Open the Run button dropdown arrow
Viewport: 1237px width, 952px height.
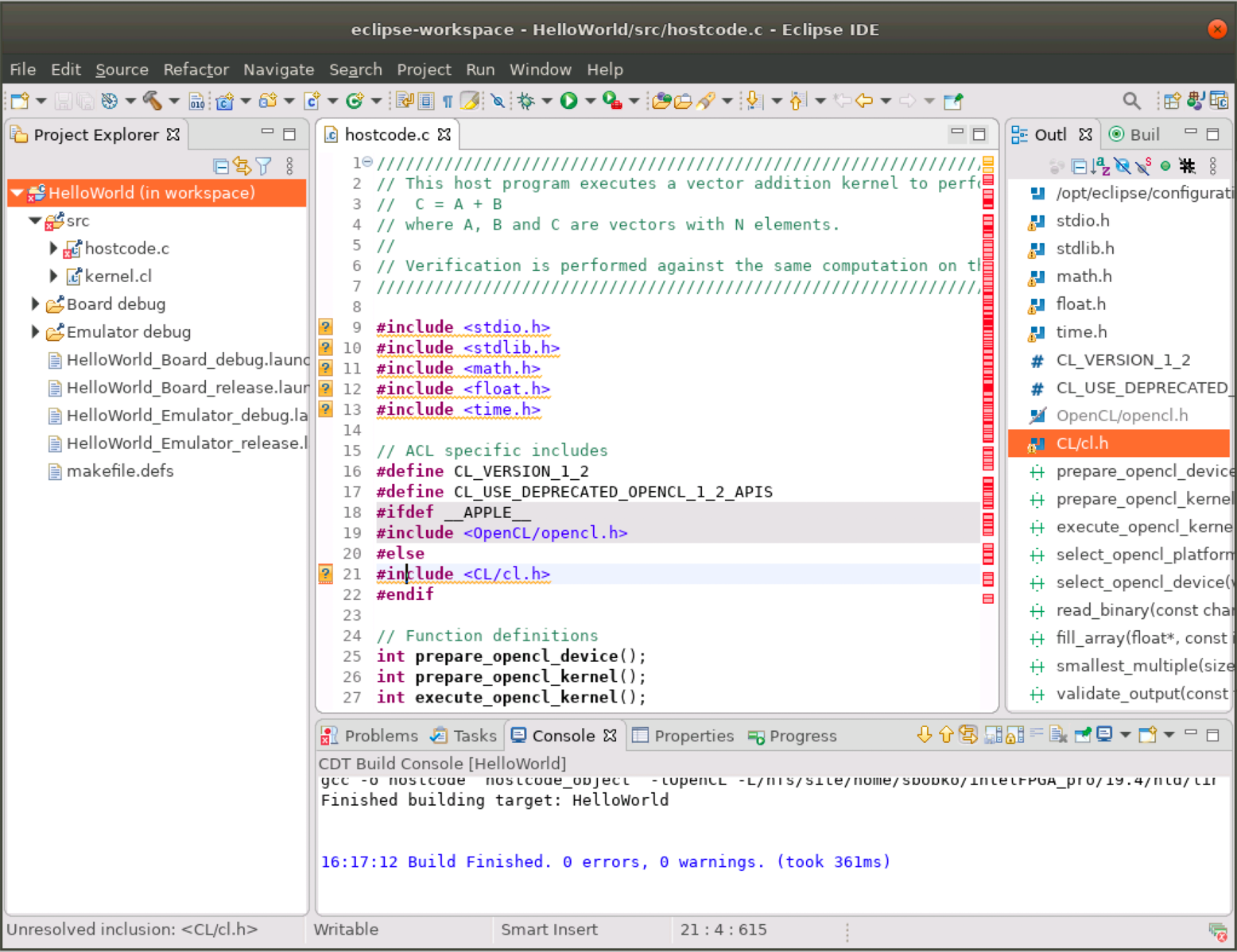click(x=590, y=101)
